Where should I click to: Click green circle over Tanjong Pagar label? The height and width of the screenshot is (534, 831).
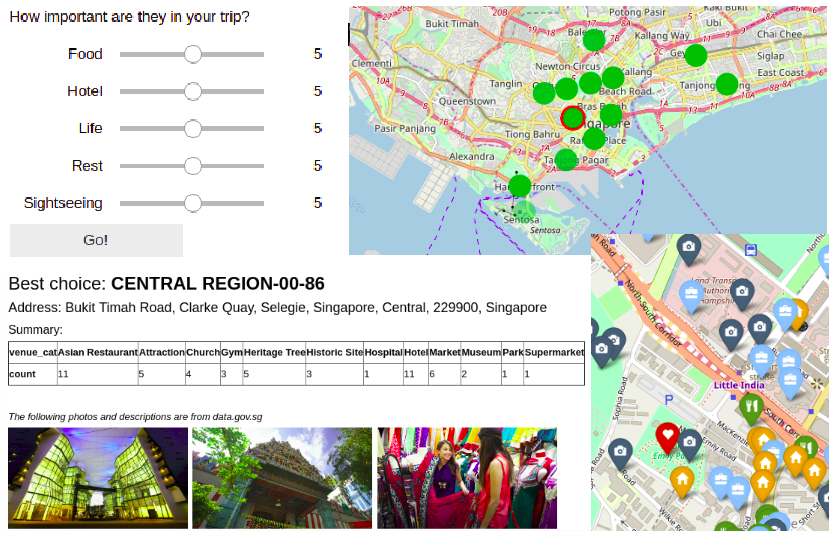[566, 159]
